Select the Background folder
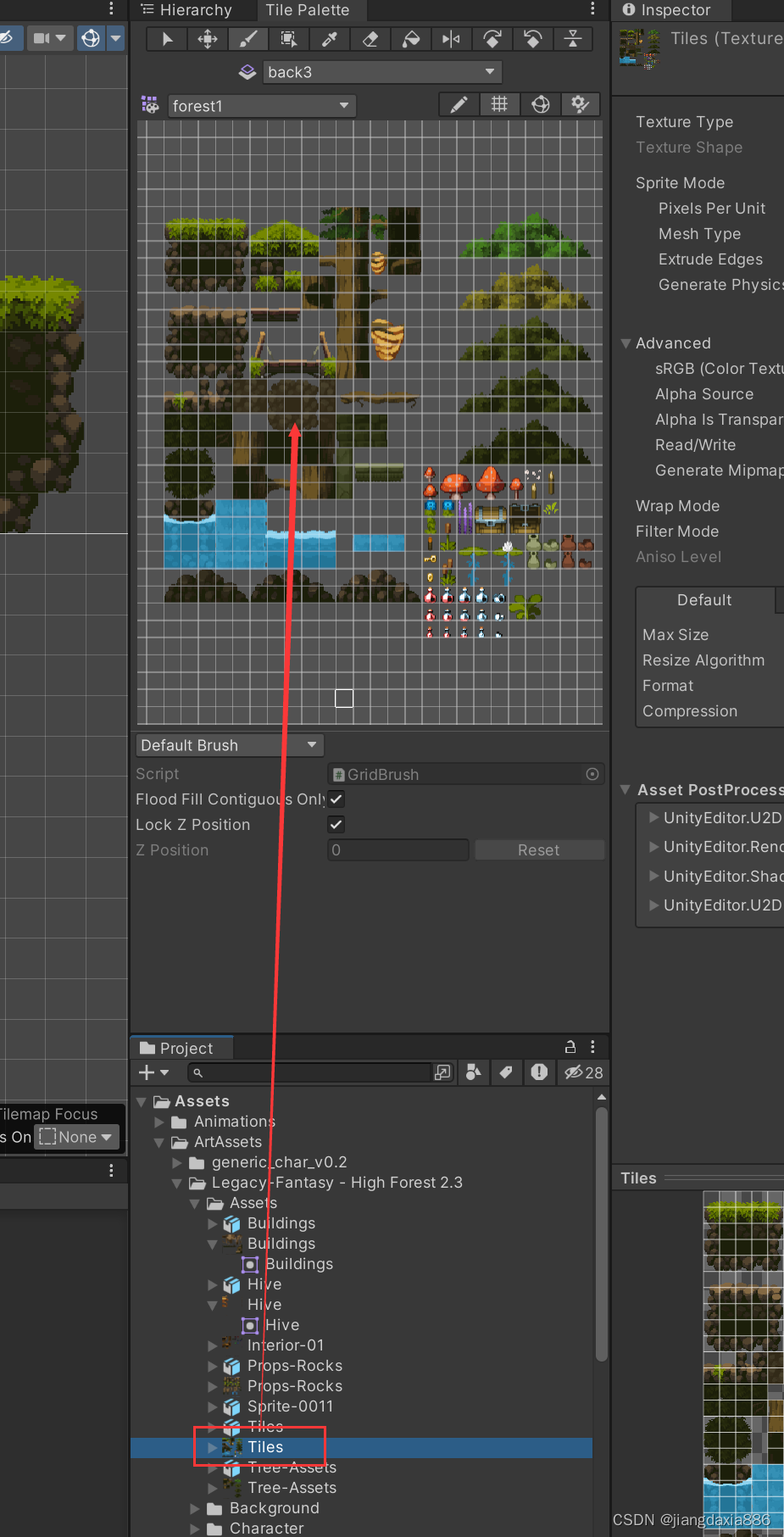 coord(275,1508)
